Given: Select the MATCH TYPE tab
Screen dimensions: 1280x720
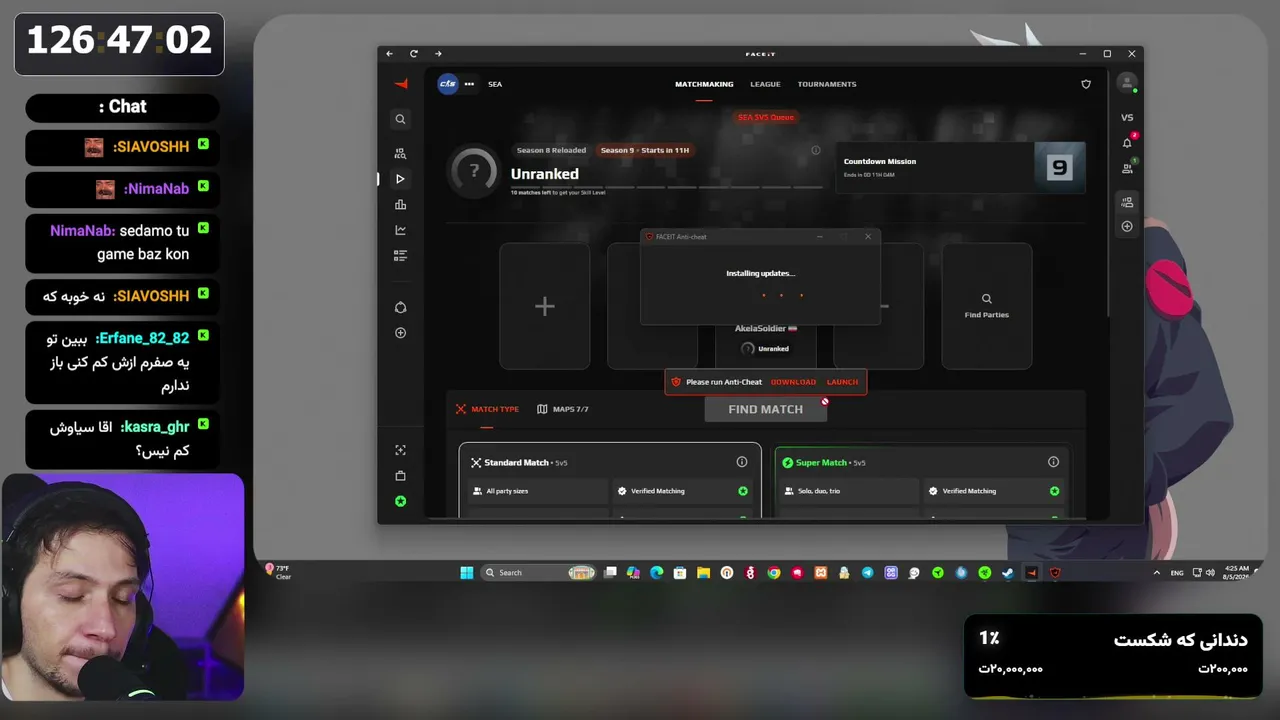Looking at the screenshot, I should (x=487, y=409).
